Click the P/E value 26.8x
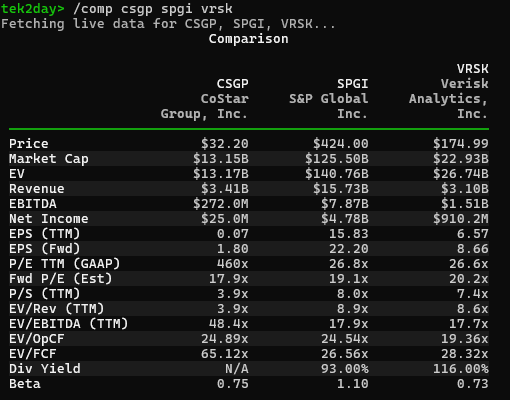Image resolution: width=510 pixels, height=400 pixels. [348, 264]
